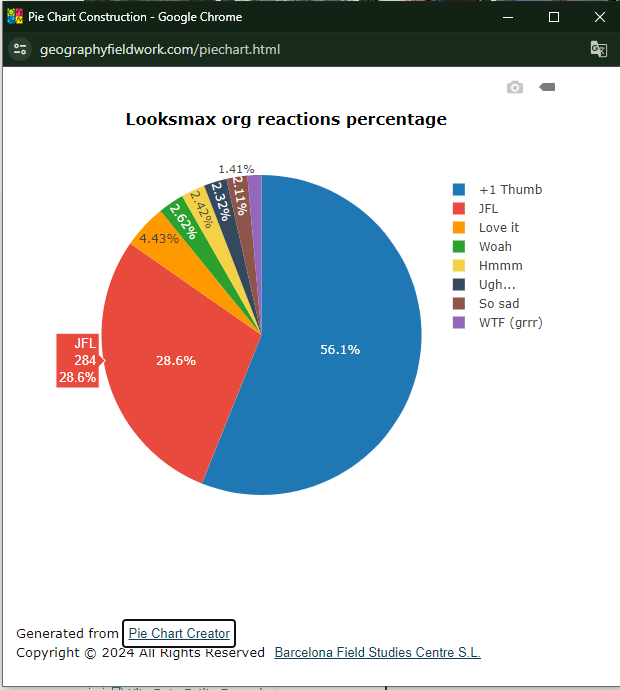The height and width of the screenshot is (690, 620).
Task: Click the page favicon in title bar
Action: click(x=15, y=17)
